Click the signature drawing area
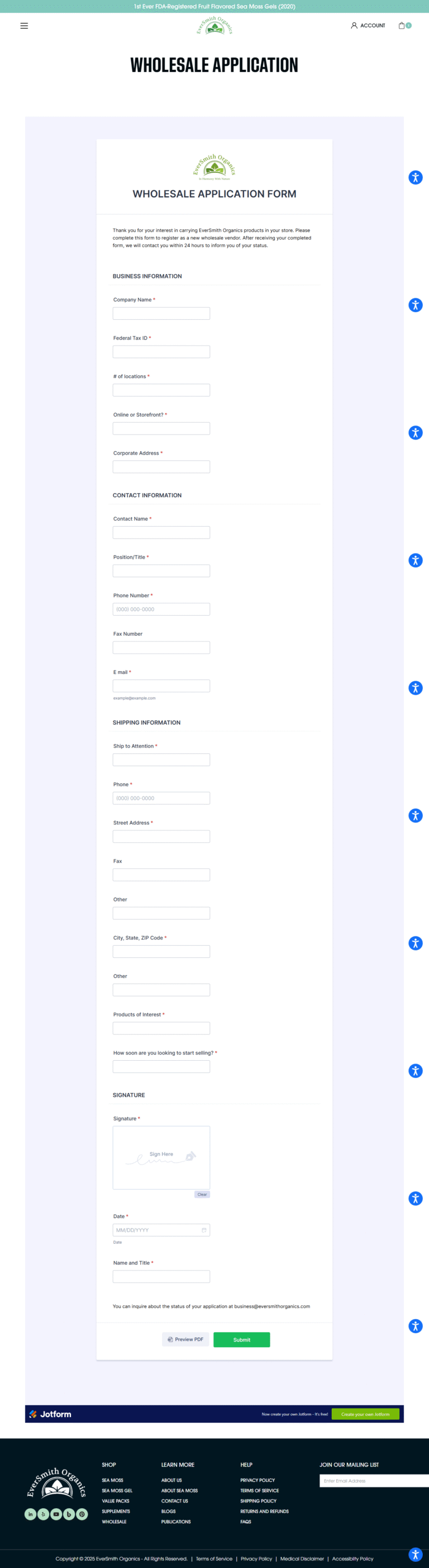This screenshot has height=1568, width=429. click(x=161, y=1156)
